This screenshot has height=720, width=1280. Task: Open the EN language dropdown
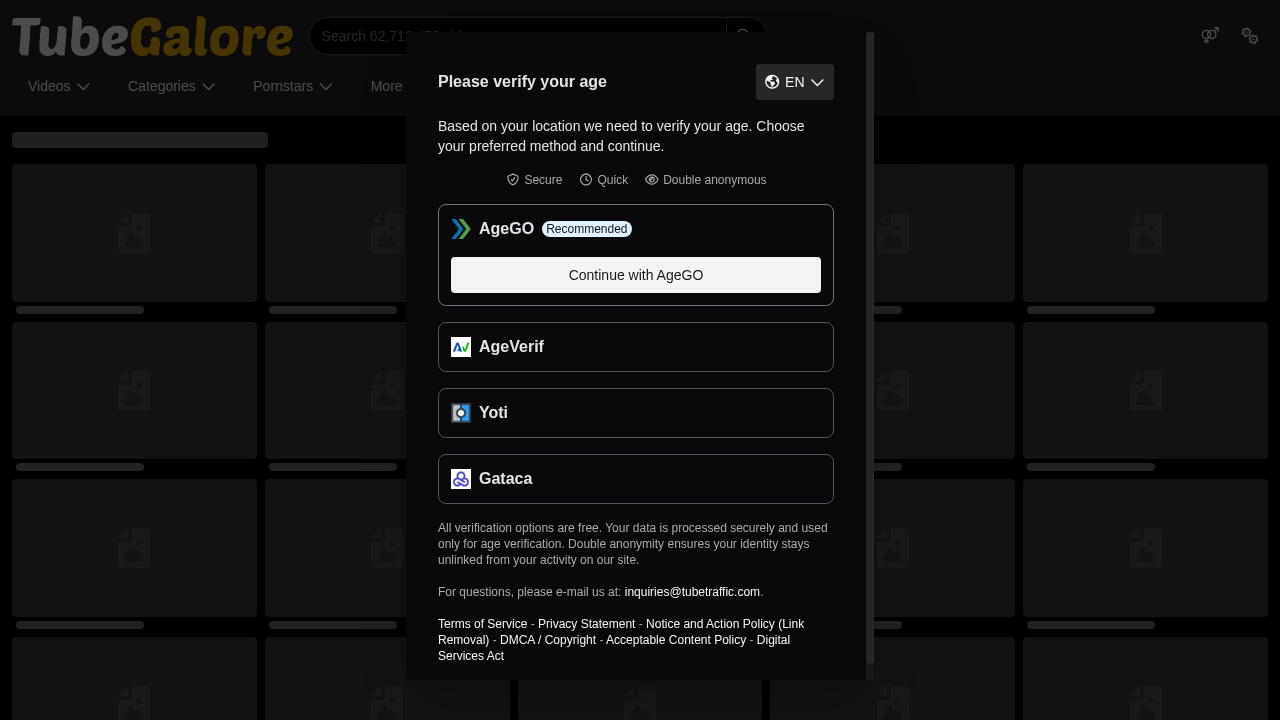click(795, 82)
